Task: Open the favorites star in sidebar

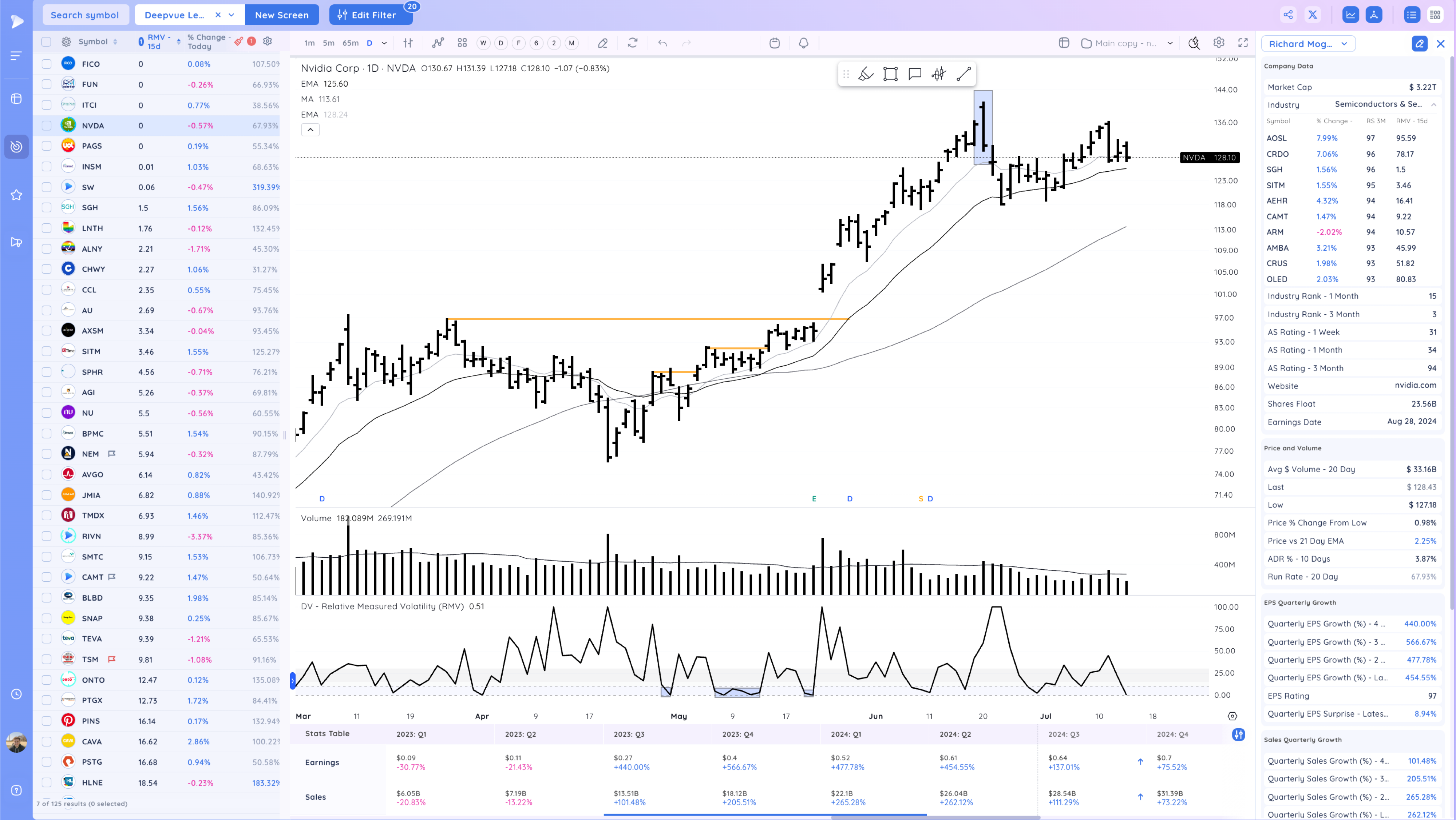Action: tap(16, 195)
